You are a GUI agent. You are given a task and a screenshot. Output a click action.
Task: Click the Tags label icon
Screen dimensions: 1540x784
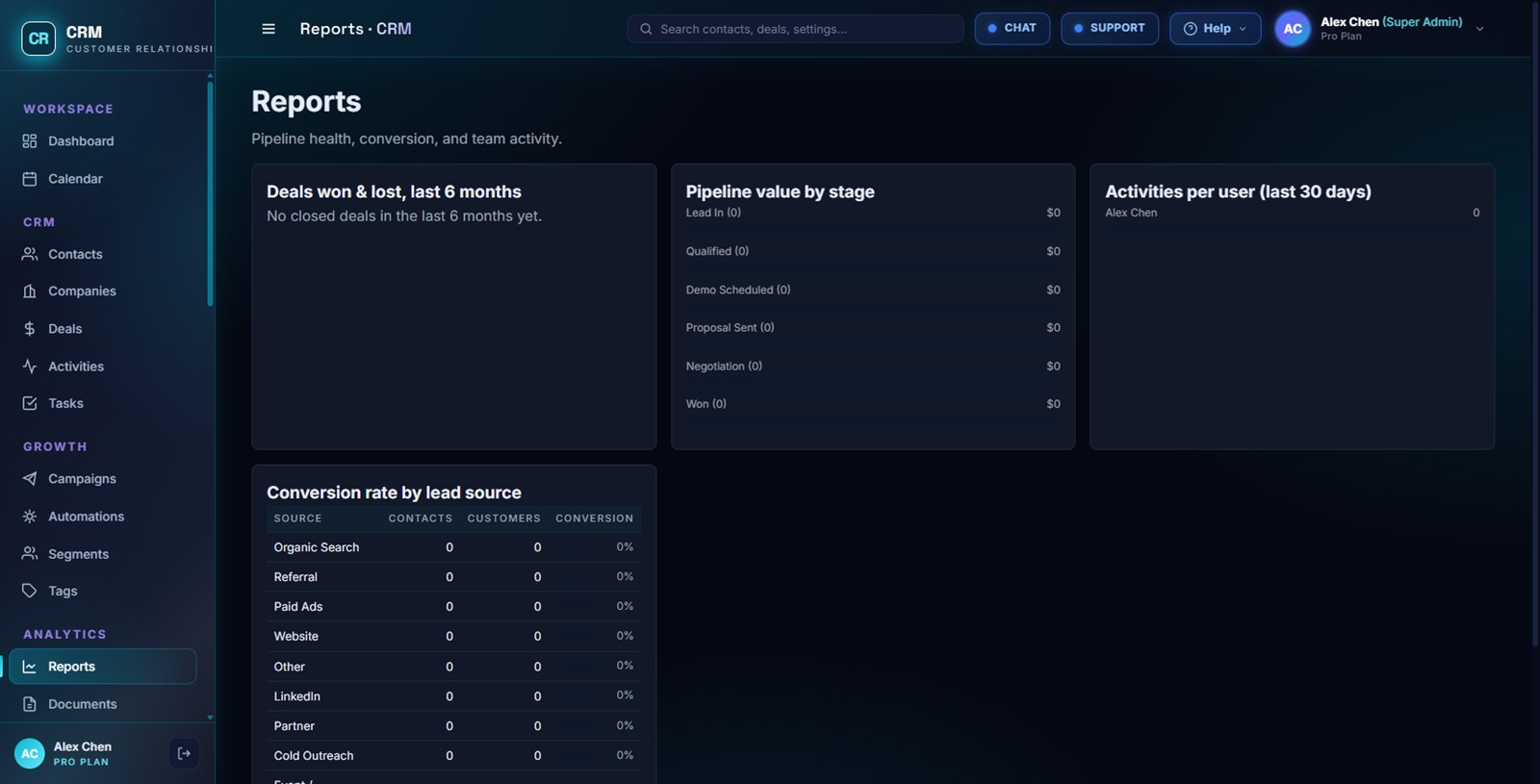[x=30, y=592]
